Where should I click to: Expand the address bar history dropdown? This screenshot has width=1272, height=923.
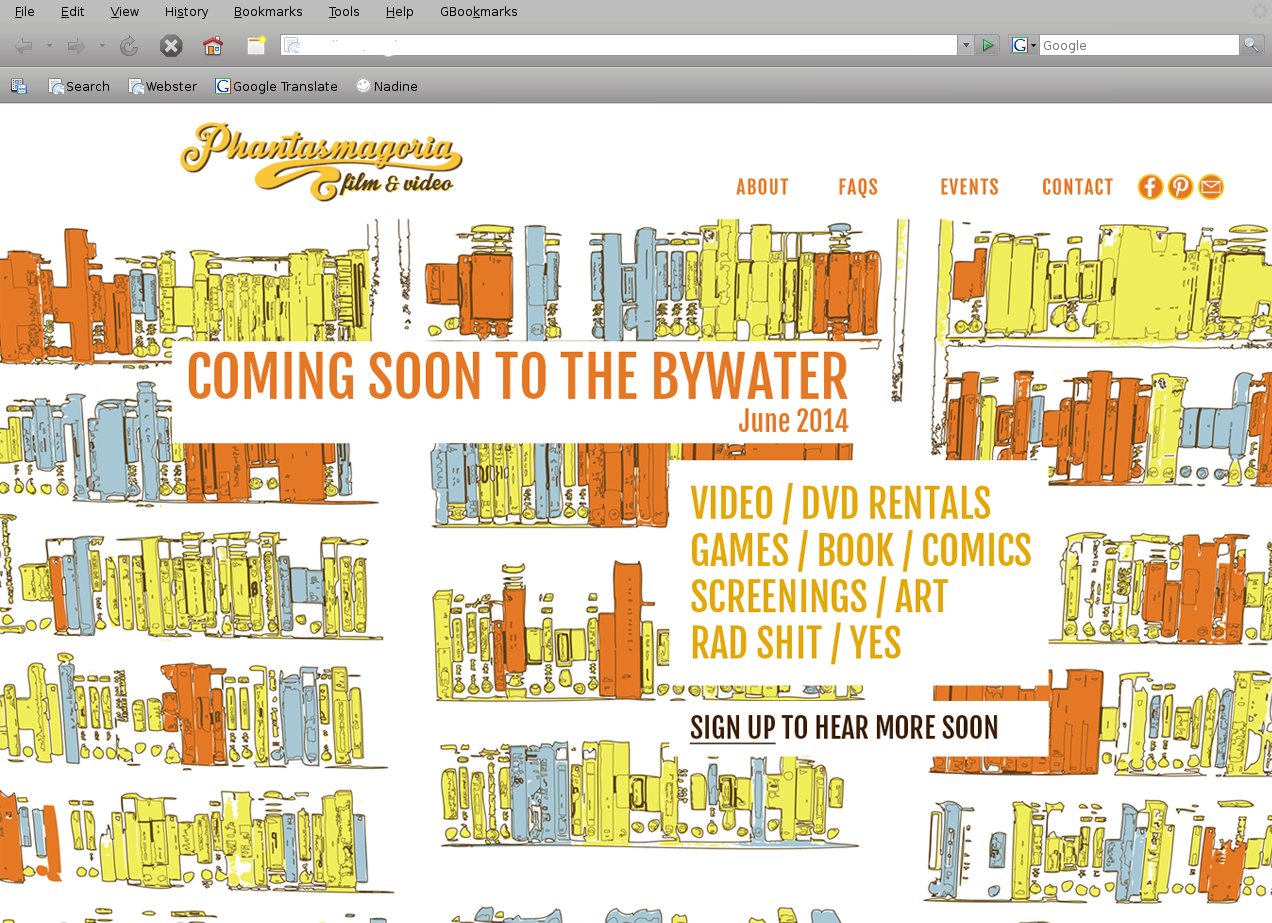point(965,45)
